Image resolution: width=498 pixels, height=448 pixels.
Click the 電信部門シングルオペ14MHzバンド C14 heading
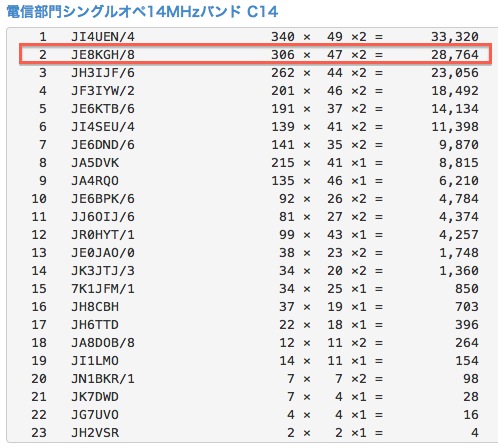point(142,12)
